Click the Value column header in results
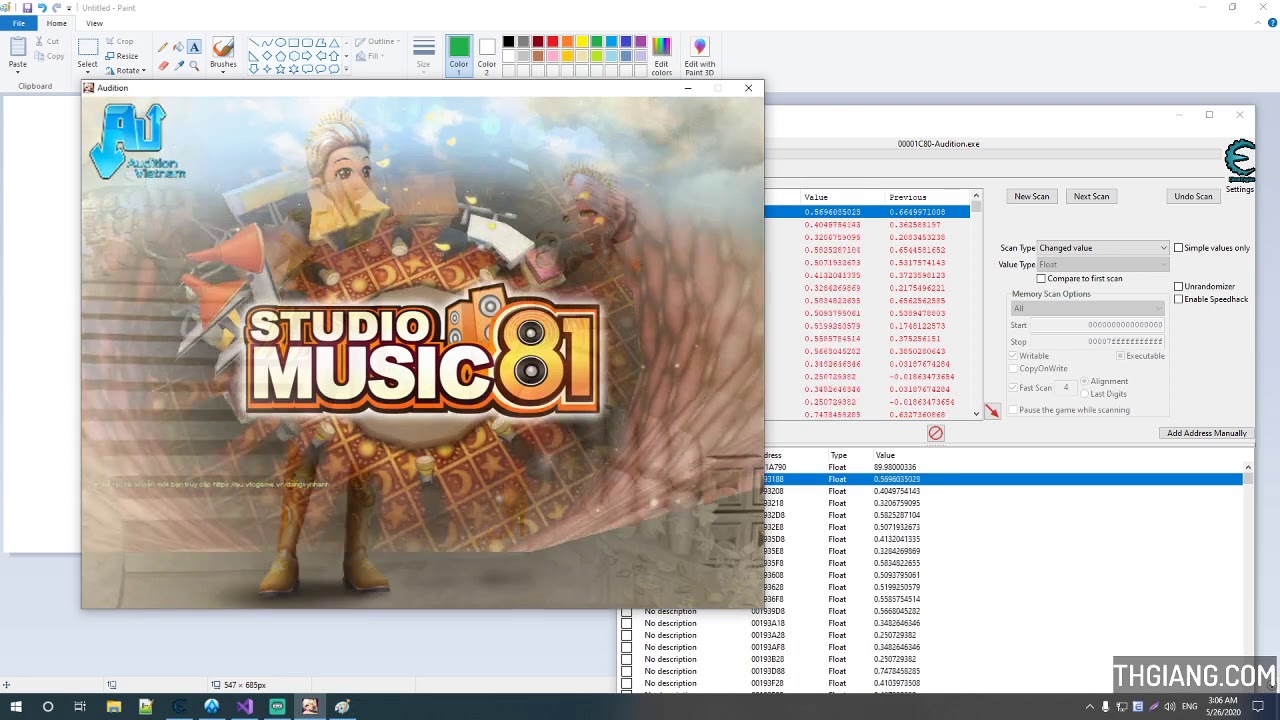This screenshot has height=720, width=1280. tap(816, 197)
